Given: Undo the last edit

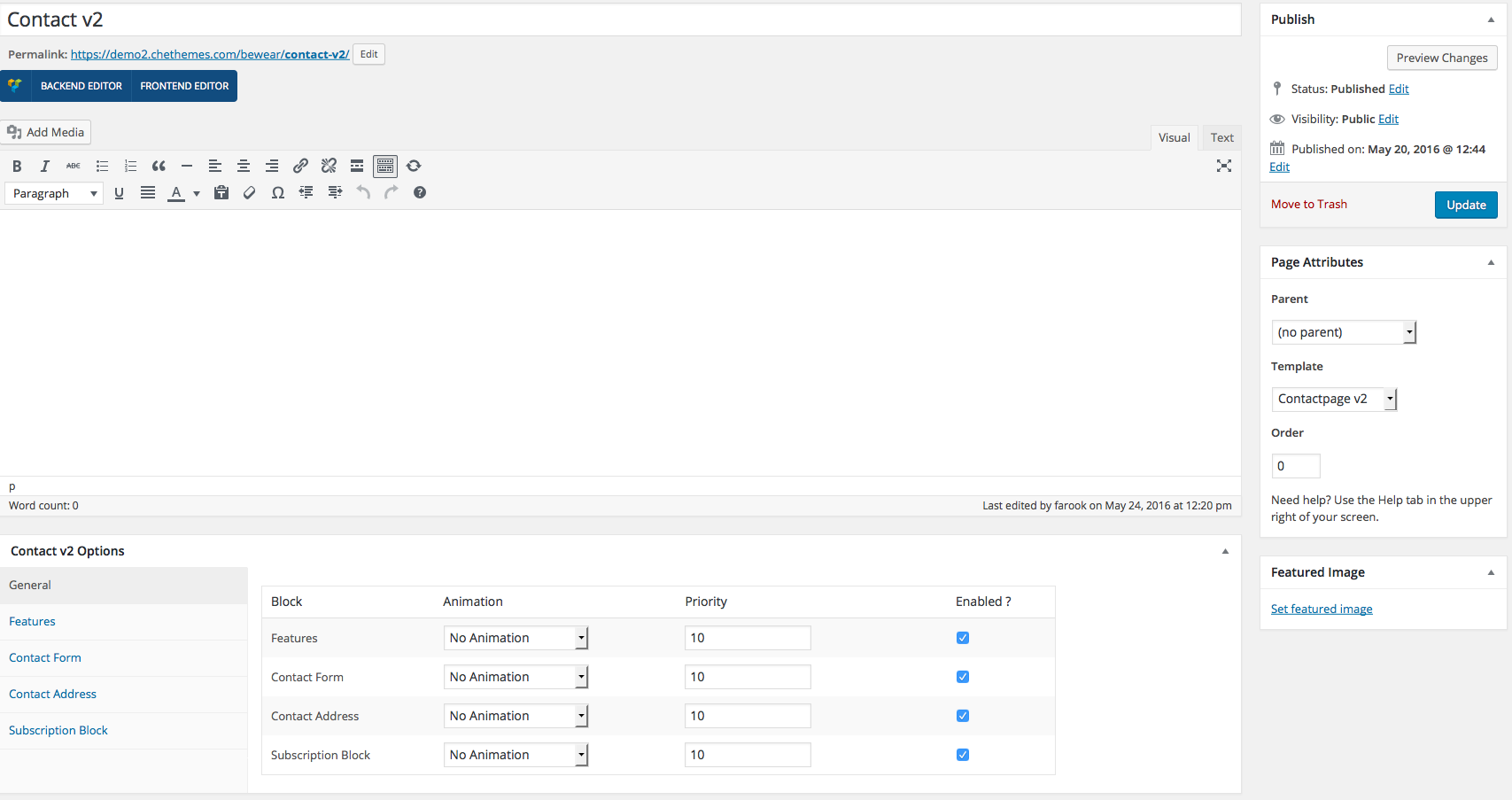Looking at the screenshot, I should click(363, 192).
